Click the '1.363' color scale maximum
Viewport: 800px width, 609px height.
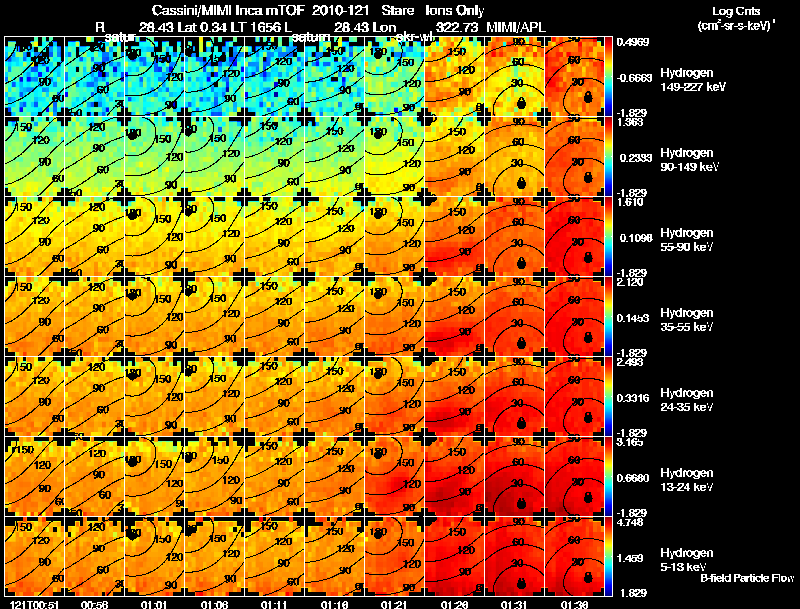(x=630, y=122)
